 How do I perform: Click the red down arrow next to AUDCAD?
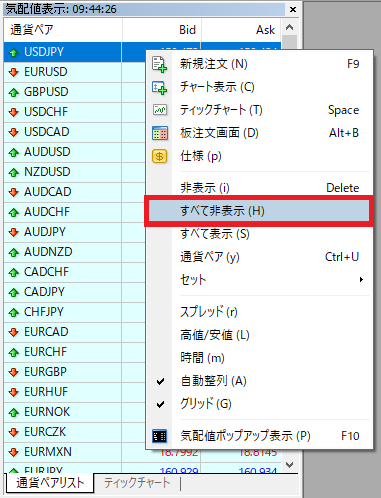(14, 192)
